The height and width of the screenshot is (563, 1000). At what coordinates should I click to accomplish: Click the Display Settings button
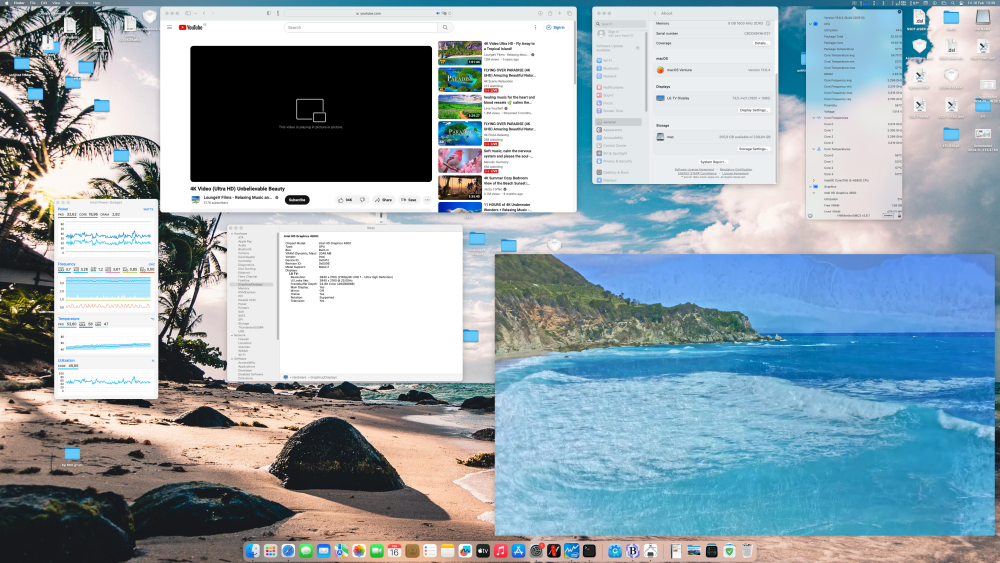[753, 110]
